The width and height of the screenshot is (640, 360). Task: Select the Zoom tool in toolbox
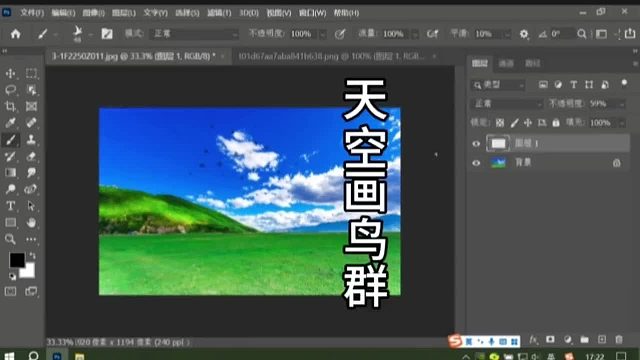tap(10, 239)
